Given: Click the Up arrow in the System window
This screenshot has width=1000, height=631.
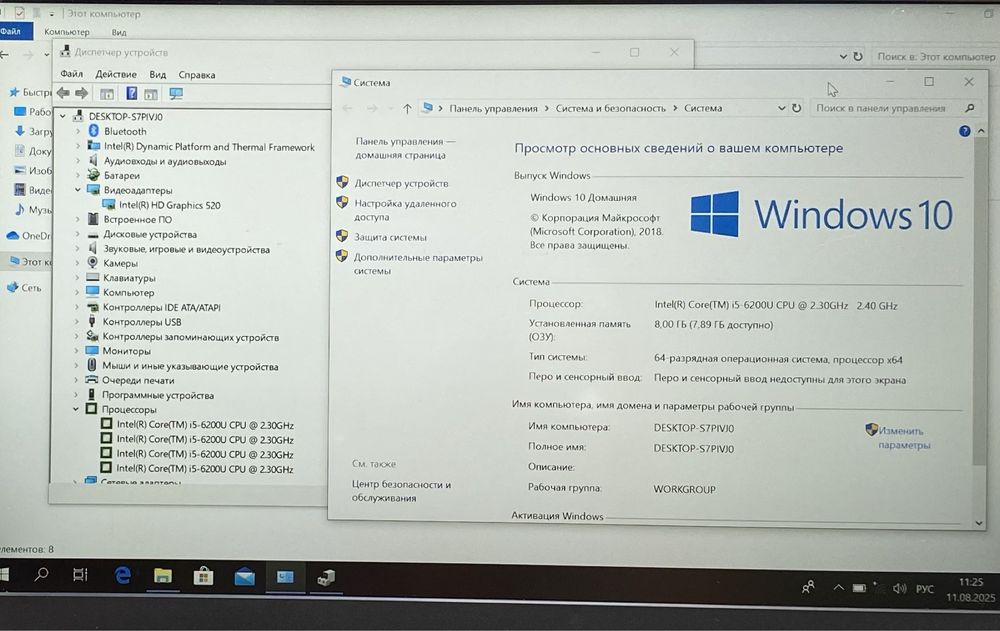Looking at the screenshot, I should pyautogui.click(x=407, y=108).
